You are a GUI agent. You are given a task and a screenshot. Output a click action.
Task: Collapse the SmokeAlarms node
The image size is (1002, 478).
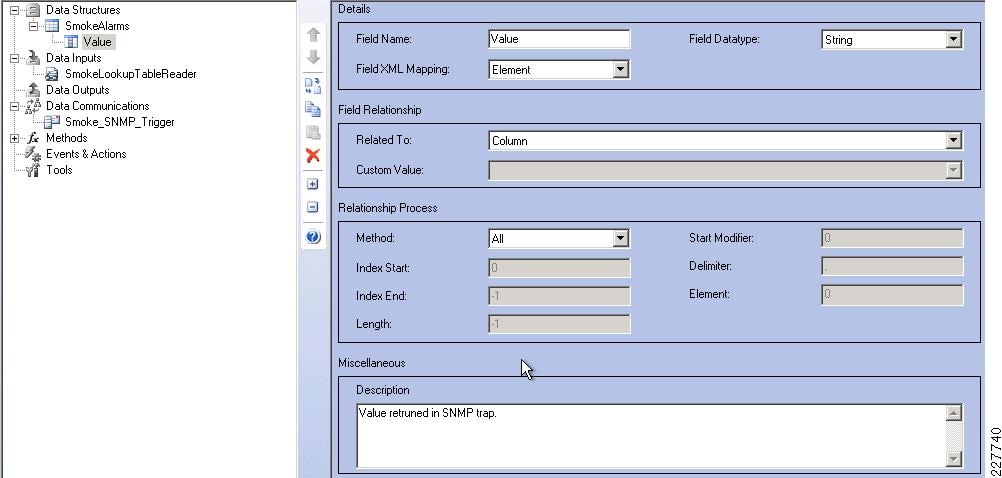click(33, 26)
